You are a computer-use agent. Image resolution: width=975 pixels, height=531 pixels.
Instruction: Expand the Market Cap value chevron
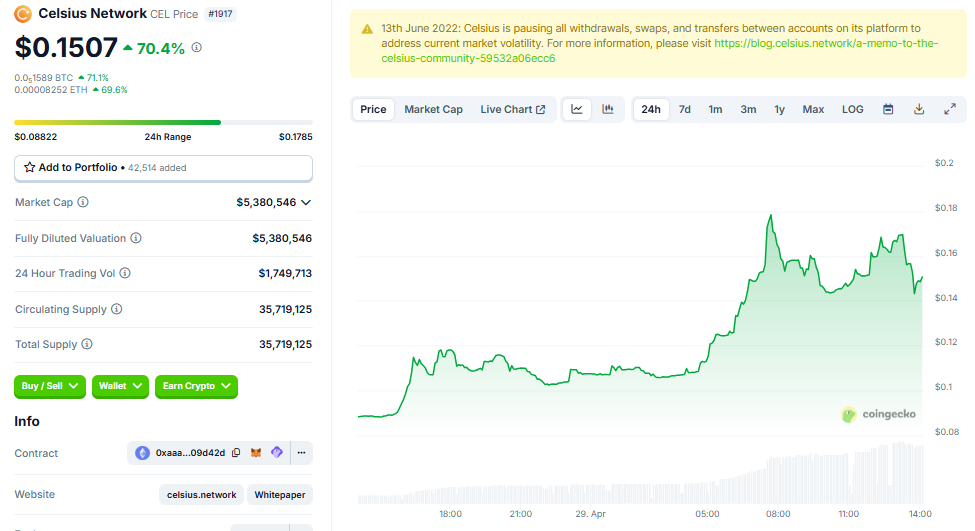pyautogui.click(x=306, y=202)
